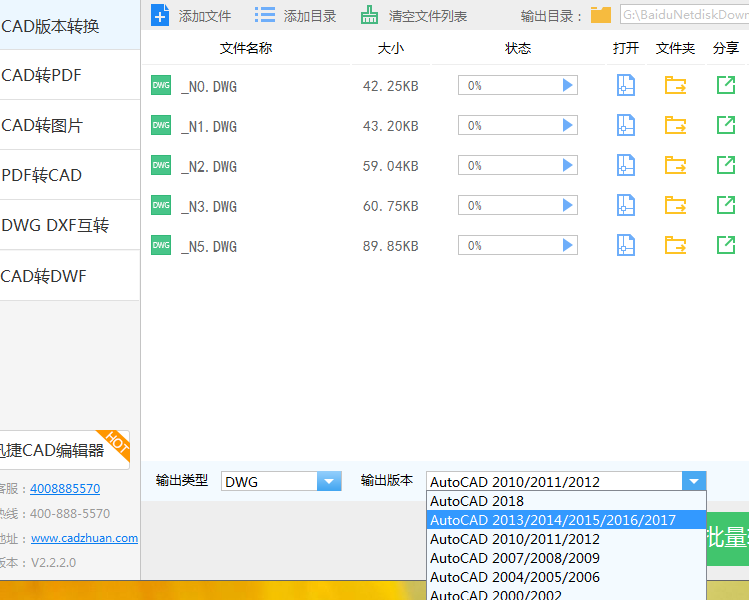
Task: Start conversion of _N3.DWG with play arrow
Action: (x=567, y=205)
